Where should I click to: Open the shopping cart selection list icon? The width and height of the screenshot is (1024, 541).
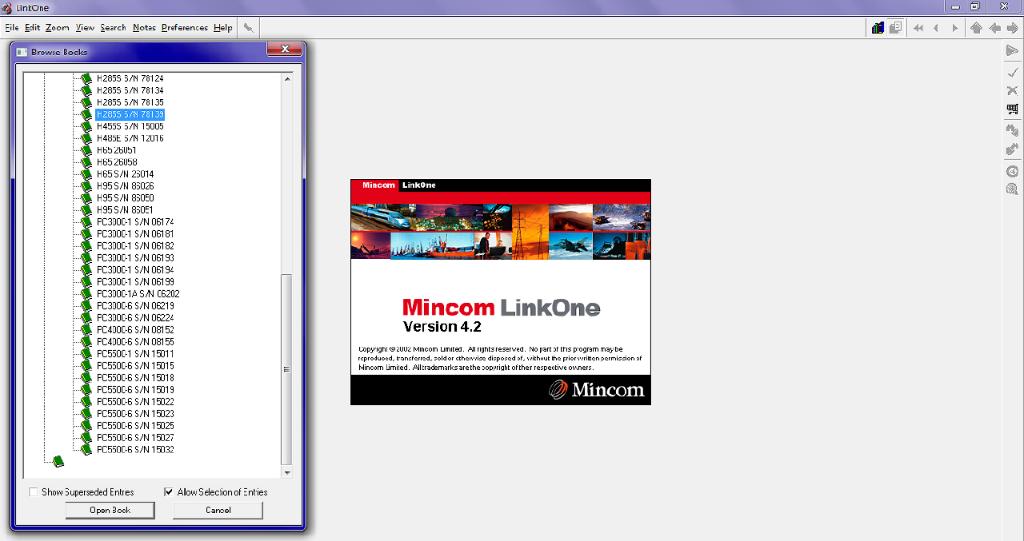point(1012,109)
